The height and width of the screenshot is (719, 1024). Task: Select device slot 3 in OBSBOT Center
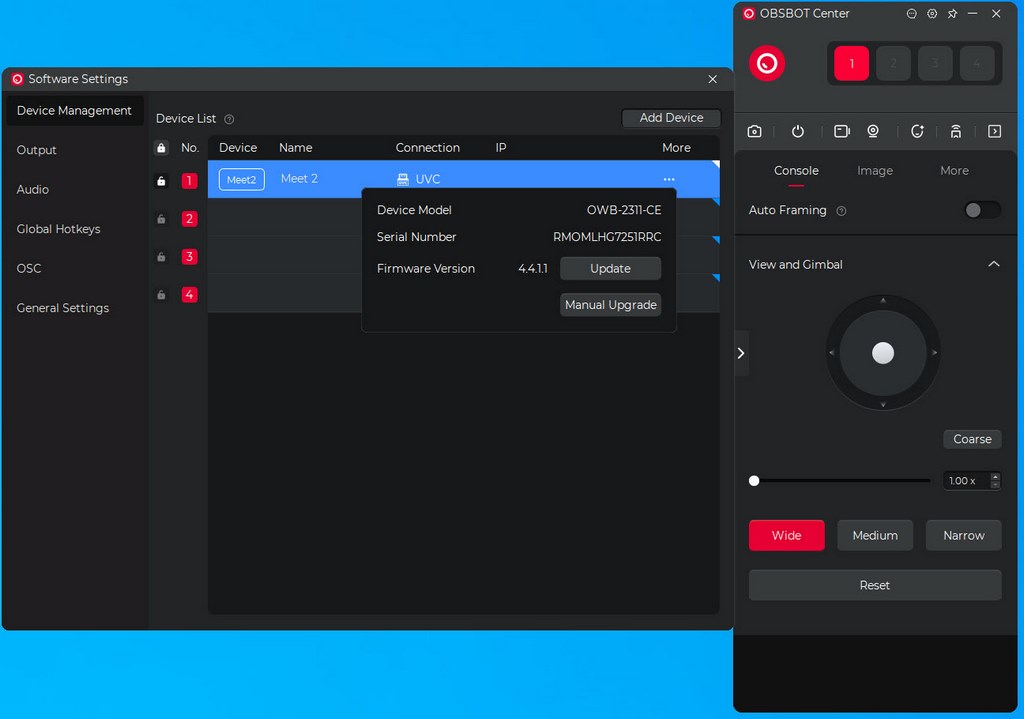[935, 63]
